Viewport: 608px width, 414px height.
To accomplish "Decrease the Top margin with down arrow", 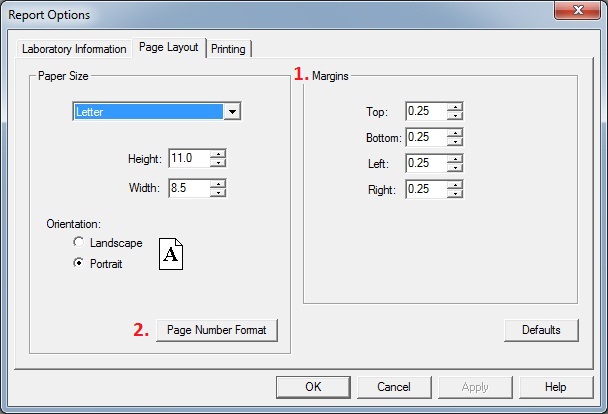I will [455, 116].
